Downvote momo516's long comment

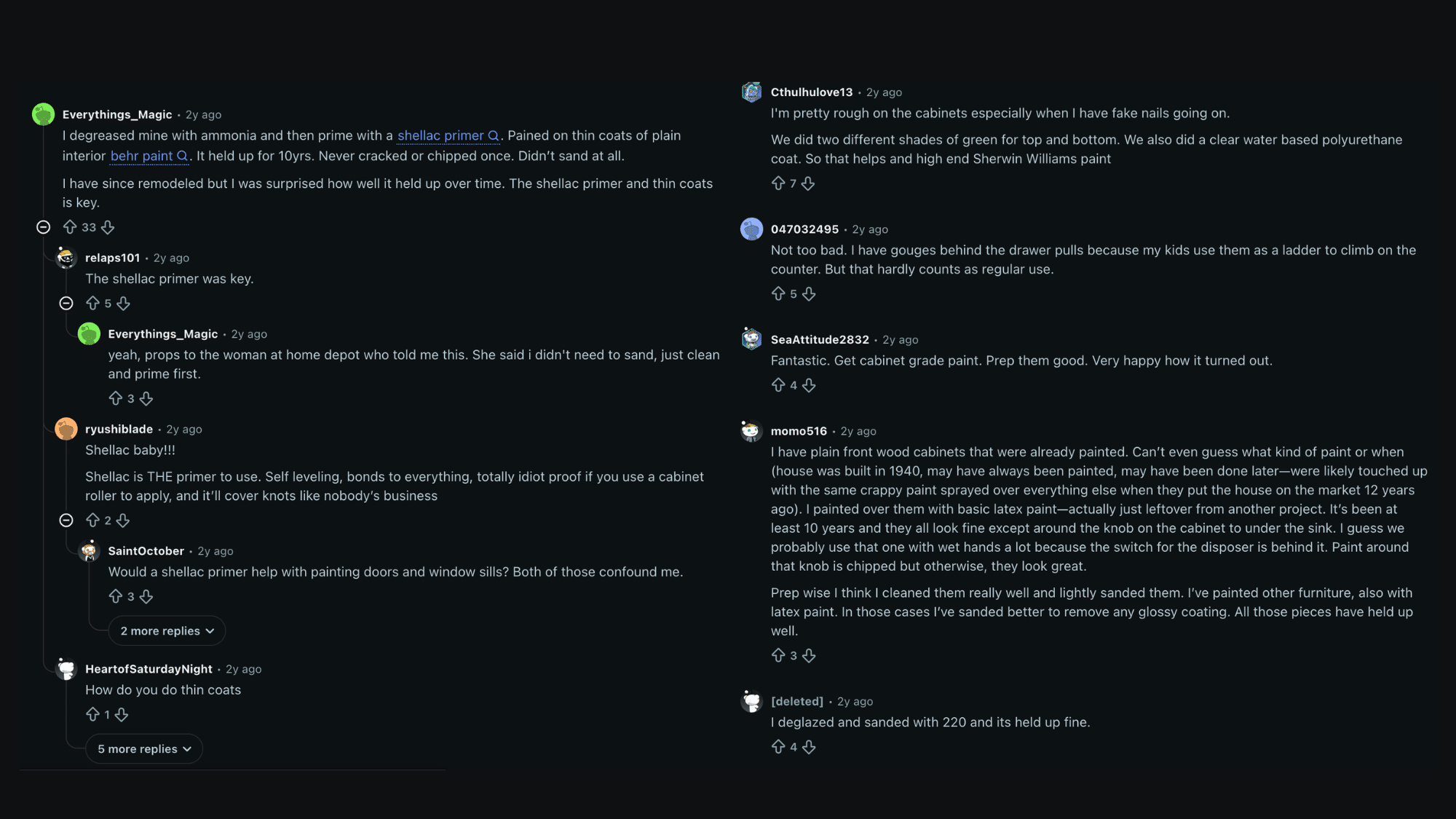click(x=809, y=656)
